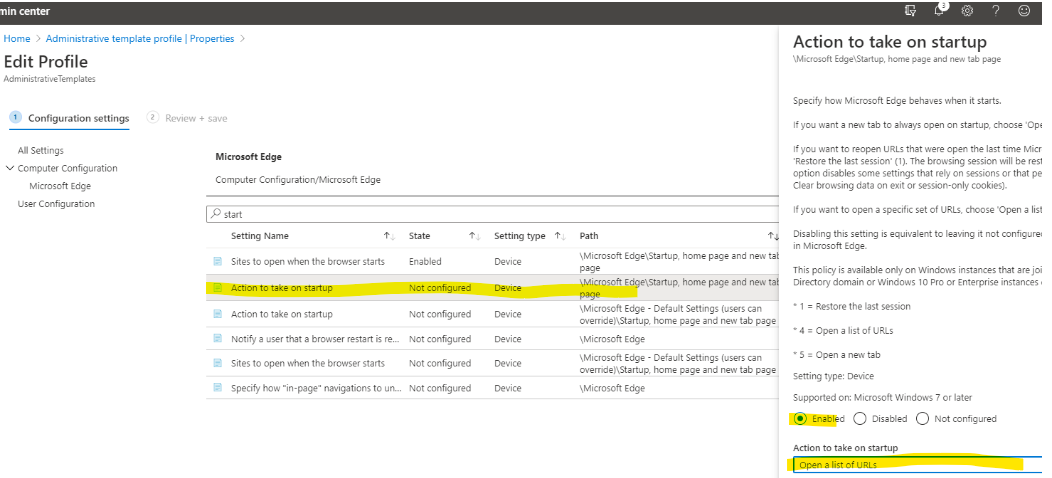Click '* 1 = Restore the last session' text

click(852, 306)
